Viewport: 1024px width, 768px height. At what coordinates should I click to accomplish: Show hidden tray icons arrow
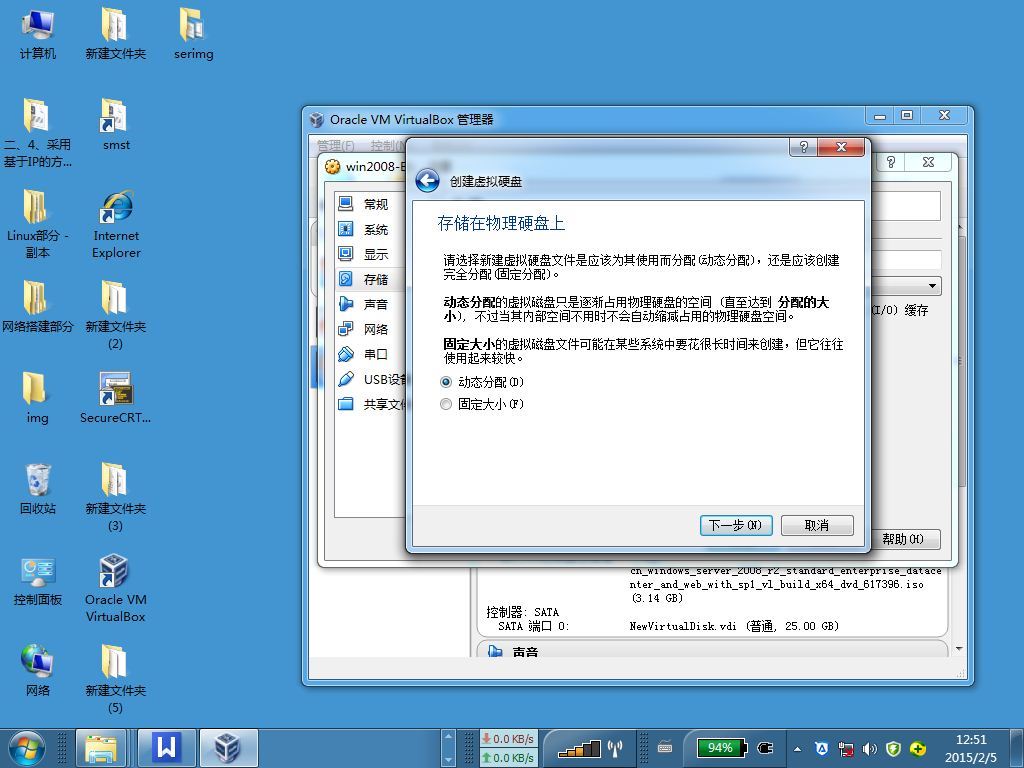click(797, 748)
